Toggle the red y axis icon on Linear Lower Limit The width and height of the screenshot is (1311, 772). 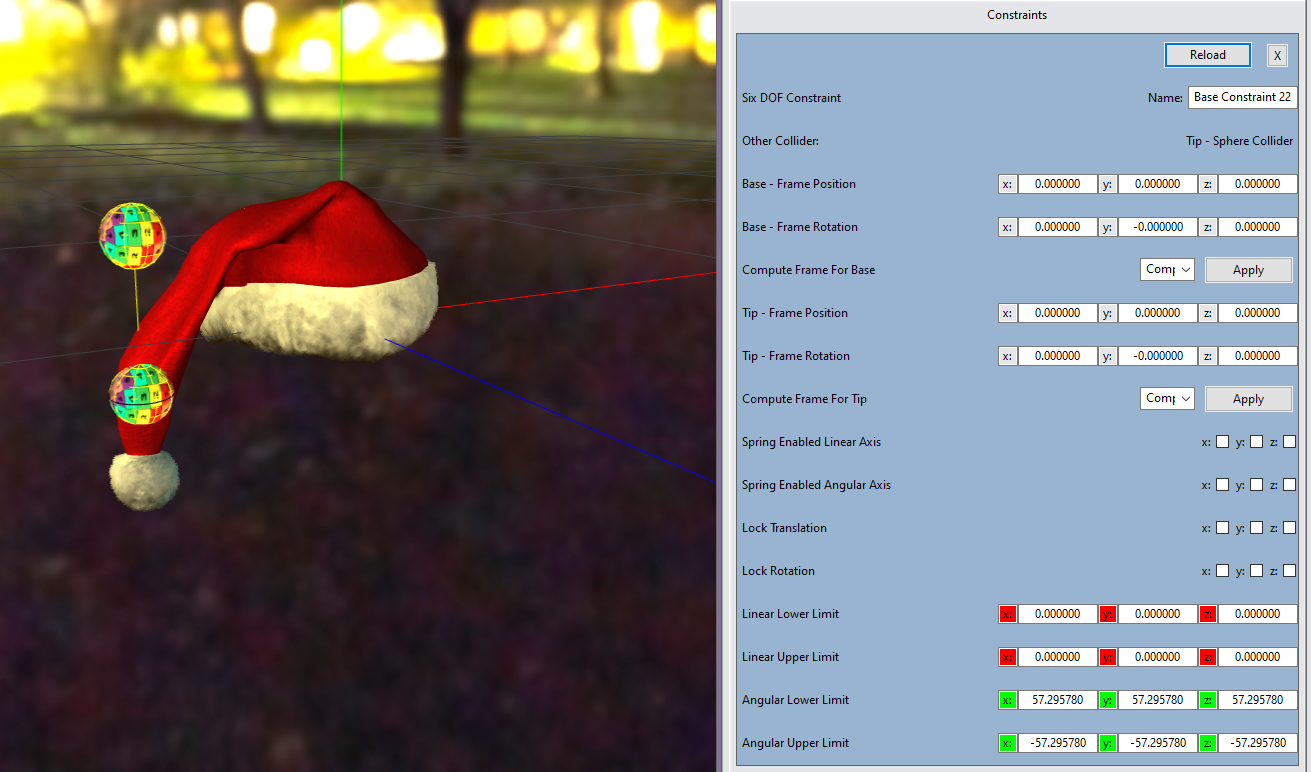point(1107,613)
